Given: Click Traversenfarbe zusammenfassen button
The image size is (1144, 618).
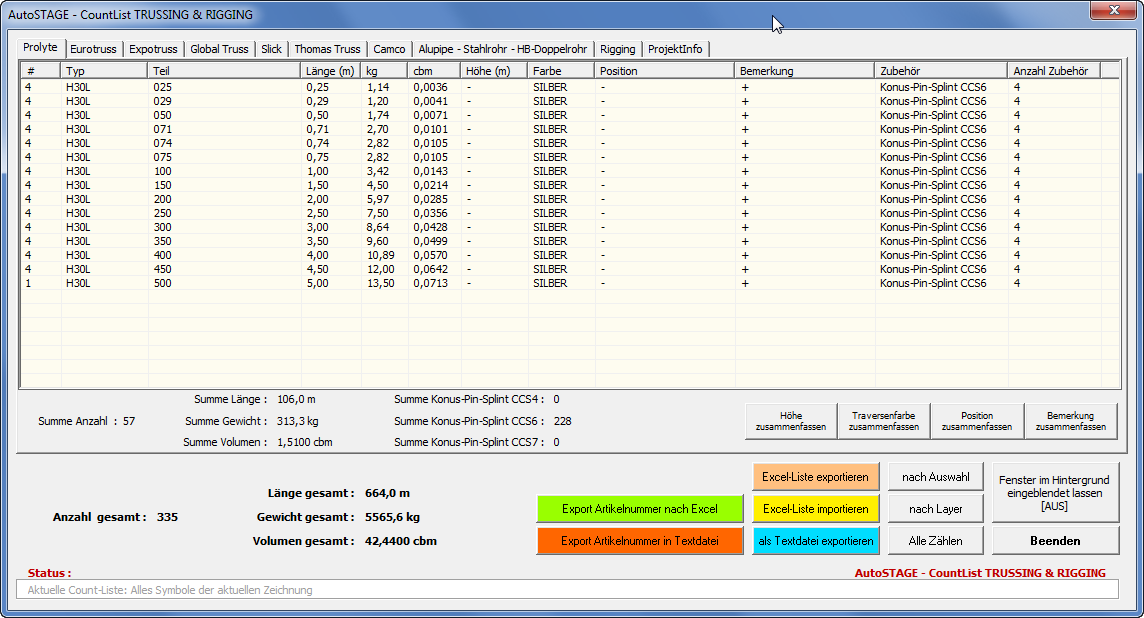Looking at the screenshot, I should click(884, 421).
